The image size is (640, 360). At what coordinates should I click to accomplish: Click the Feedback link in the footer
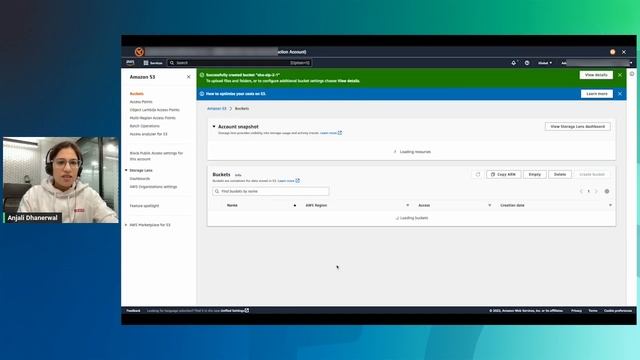[133, 311]
